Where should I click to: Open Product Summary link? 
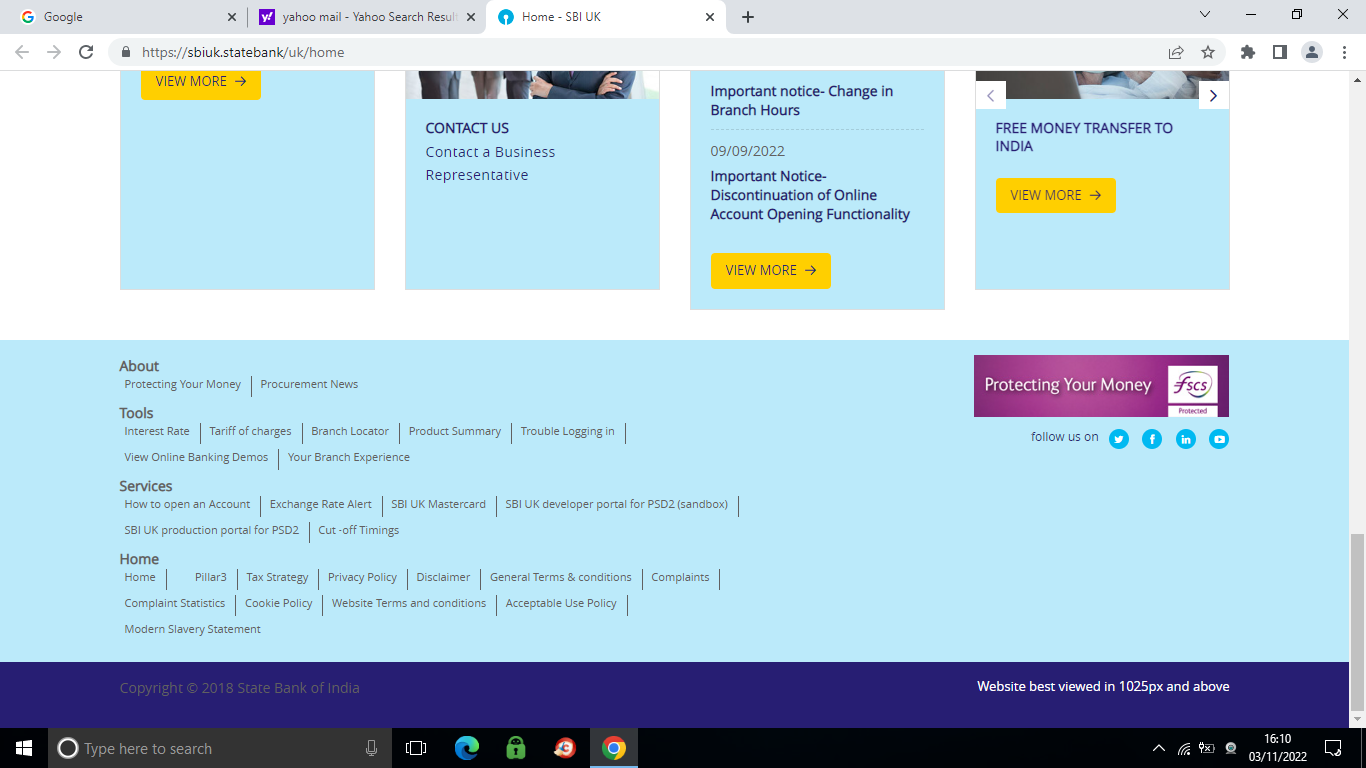[455, 431]
